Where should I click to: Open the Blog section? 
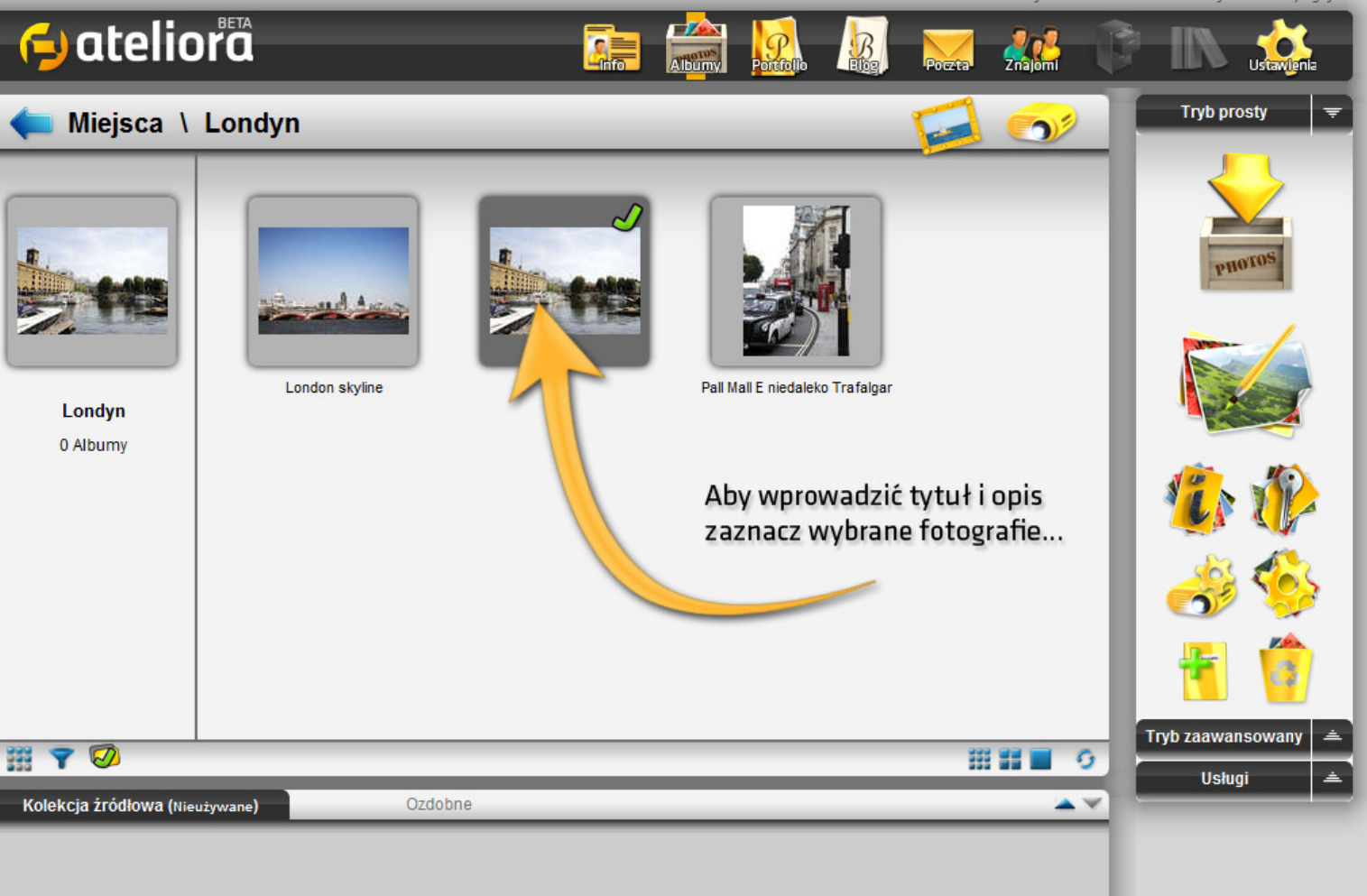863,46
